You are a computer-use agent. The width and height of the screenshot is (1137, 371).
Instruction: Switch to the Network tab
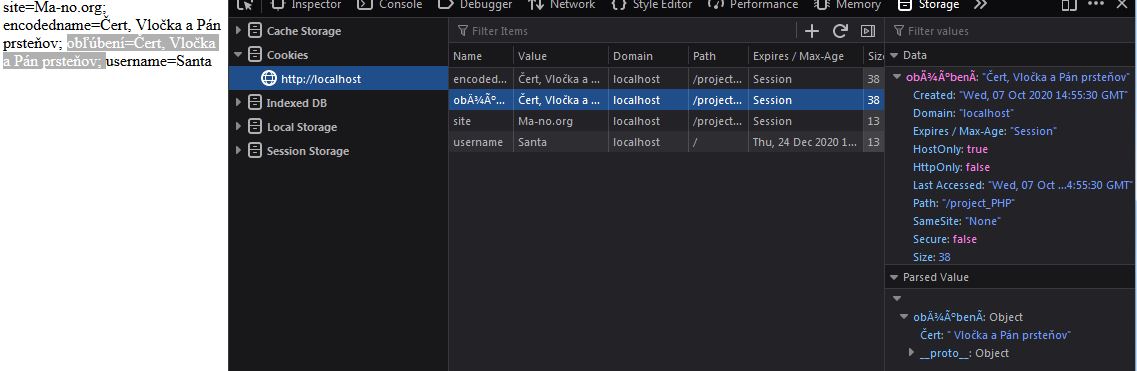562,4
